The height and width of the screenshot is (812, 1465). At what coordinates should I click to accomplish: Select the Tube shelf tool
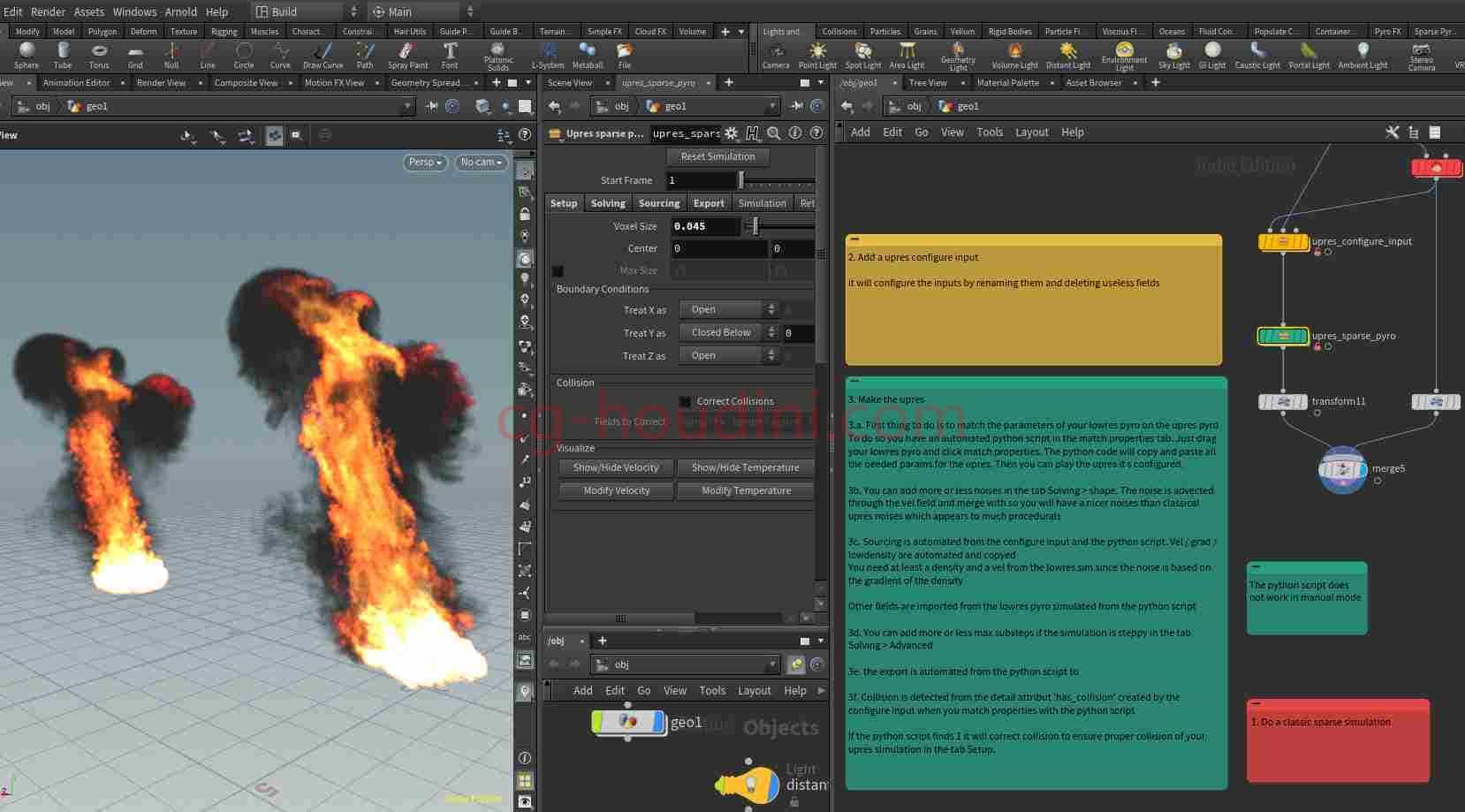pyautogui.click(x=63, y=56)
